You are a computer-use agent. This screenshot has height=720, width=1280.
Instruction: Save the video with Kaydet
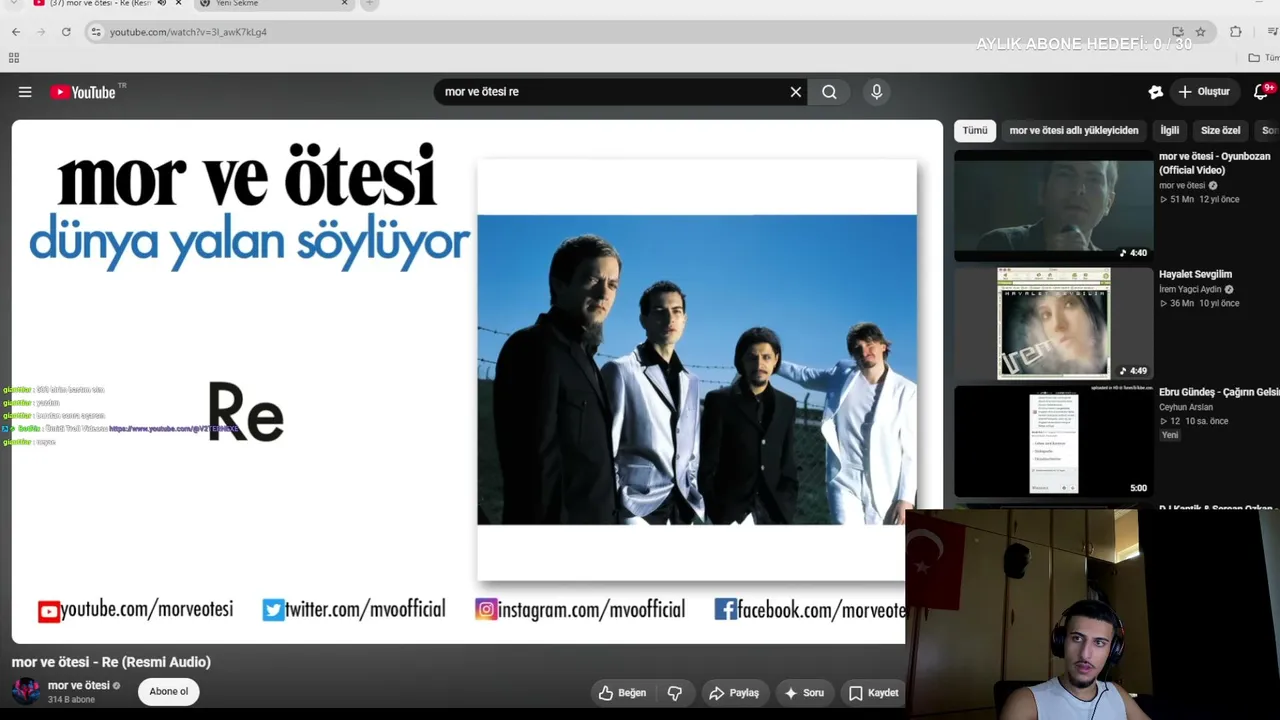tap(873, 693)
